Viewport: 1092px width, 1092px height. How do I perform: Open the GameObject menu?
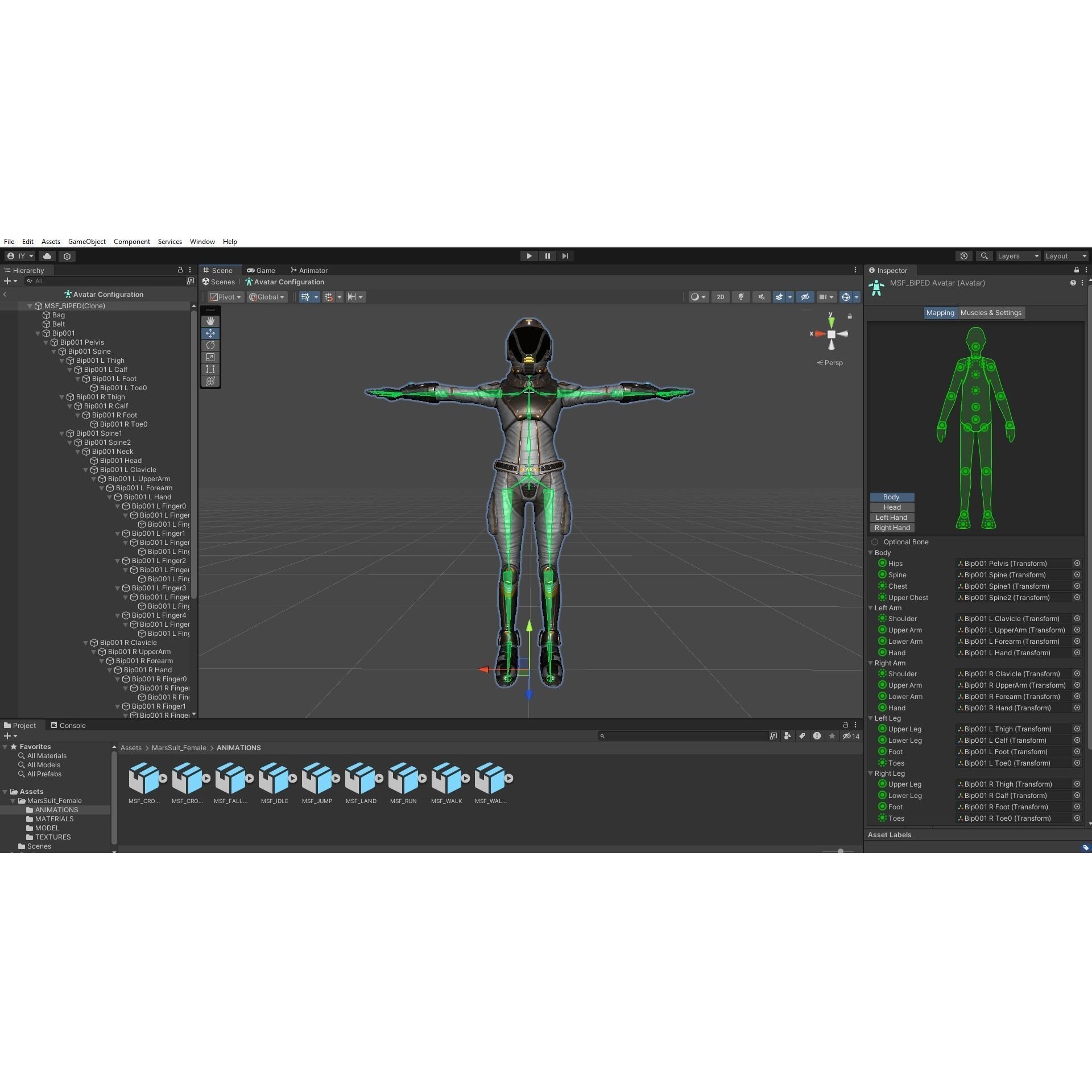pyautogui.click(x=87, y=242)
